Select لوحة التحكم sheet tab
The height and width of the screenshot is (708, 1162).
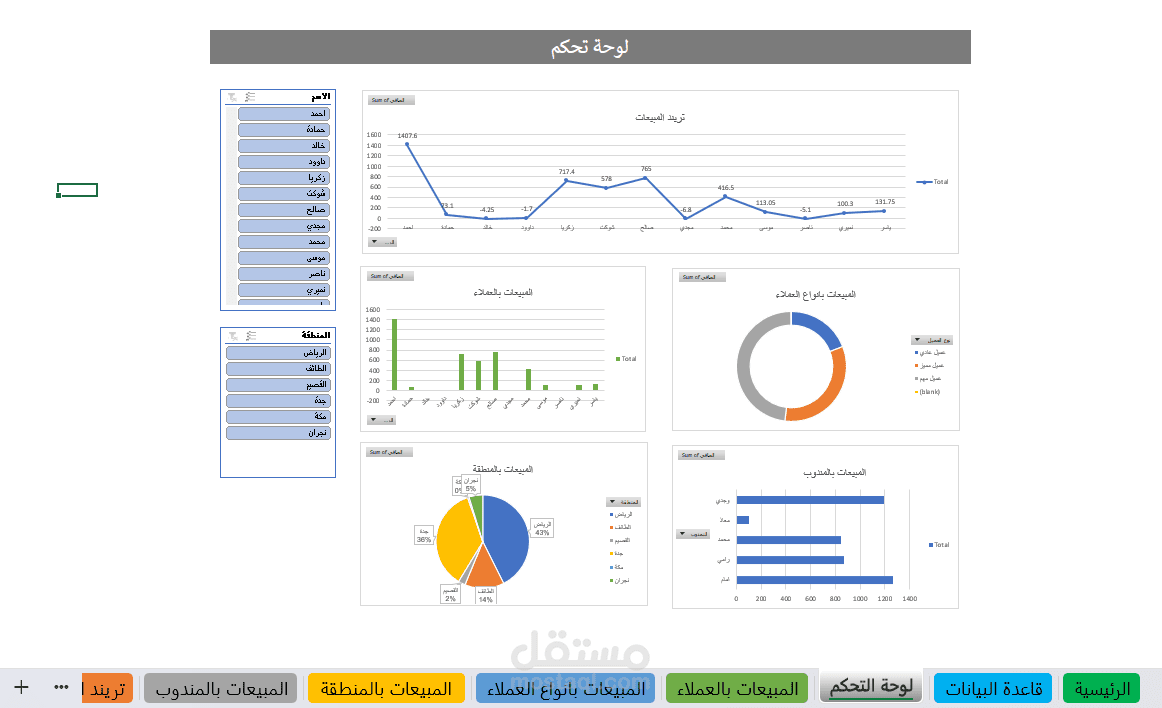(x=871, y=687)
